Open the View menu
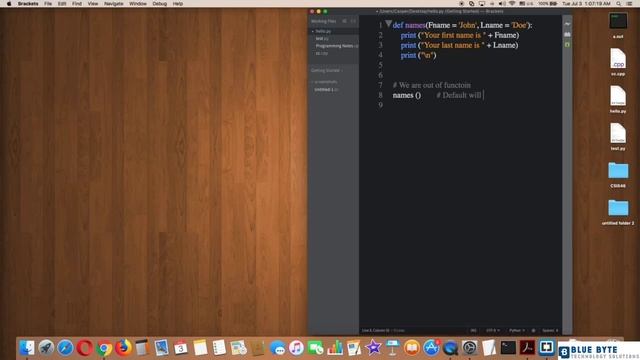Viewport: 640px width, 360px height. (x=93, y=4)
